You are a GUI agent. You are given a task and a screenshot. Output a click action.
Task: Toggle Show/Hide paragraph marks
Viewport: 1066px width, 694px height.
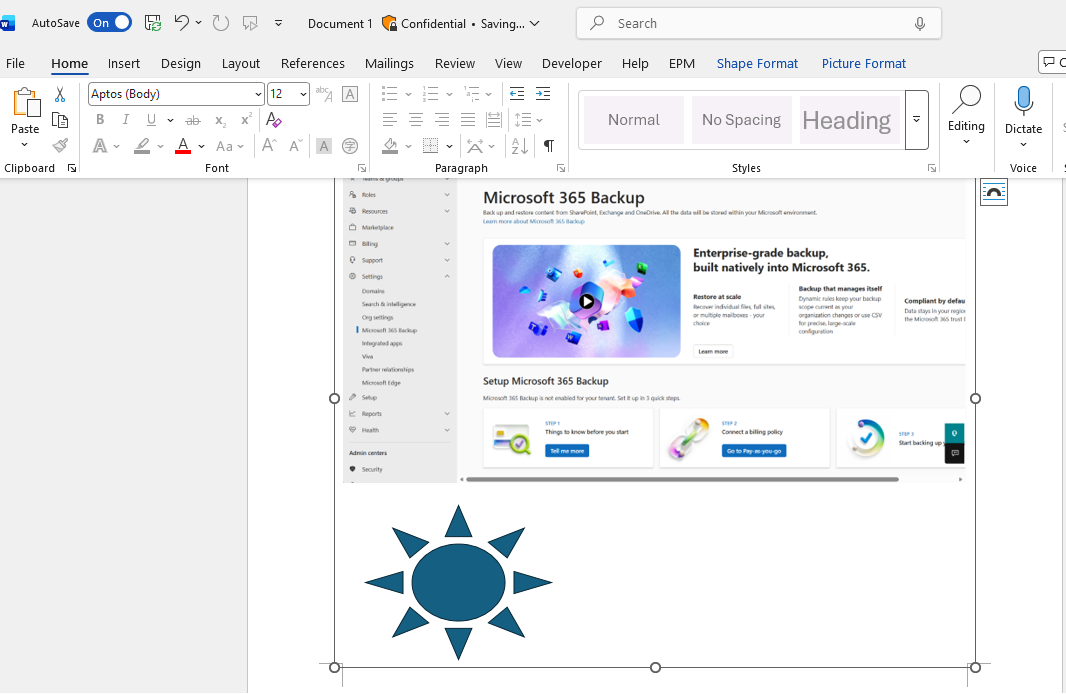click(549, 145)
